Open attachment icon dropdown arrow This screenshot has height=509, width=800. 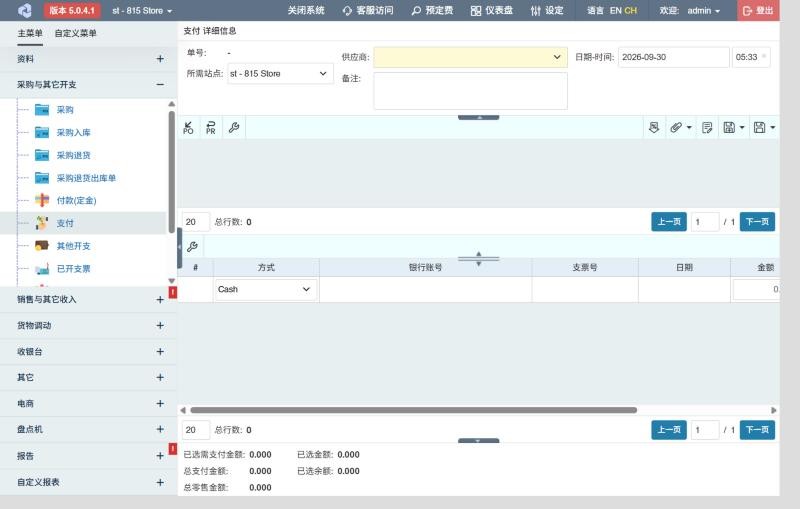(689, 128)
